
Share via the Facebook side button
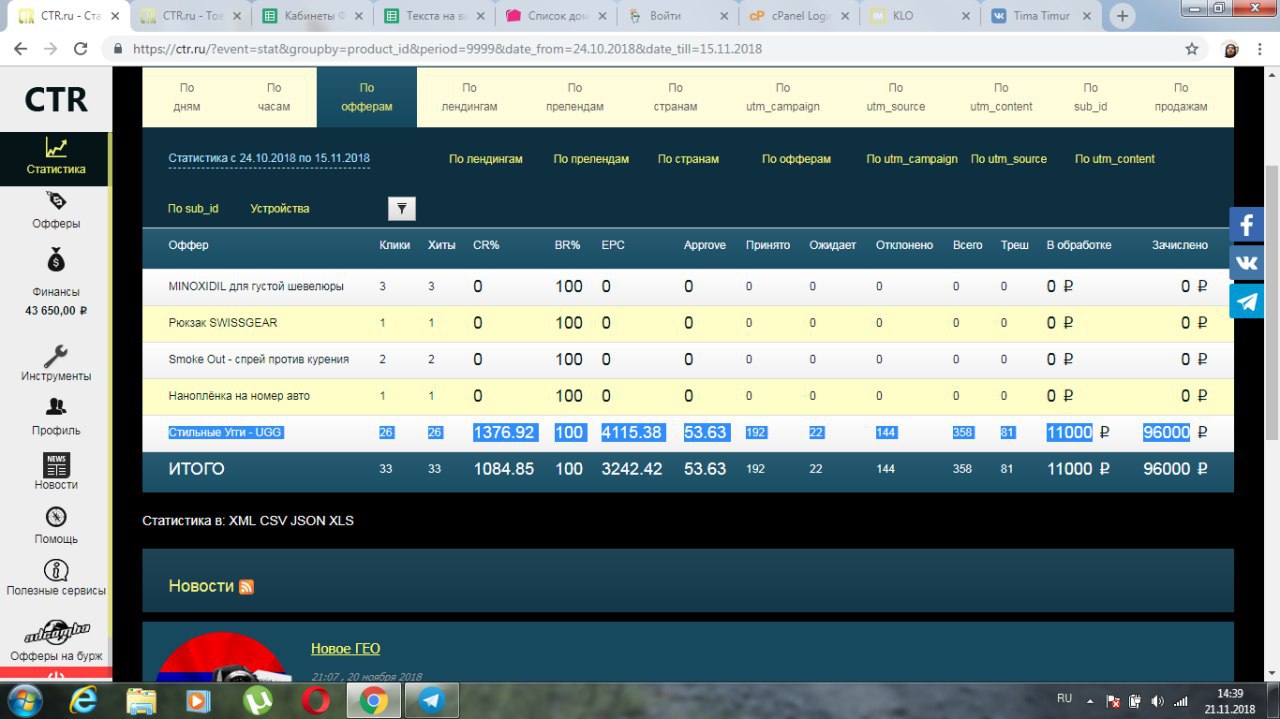pos(1247,225)
